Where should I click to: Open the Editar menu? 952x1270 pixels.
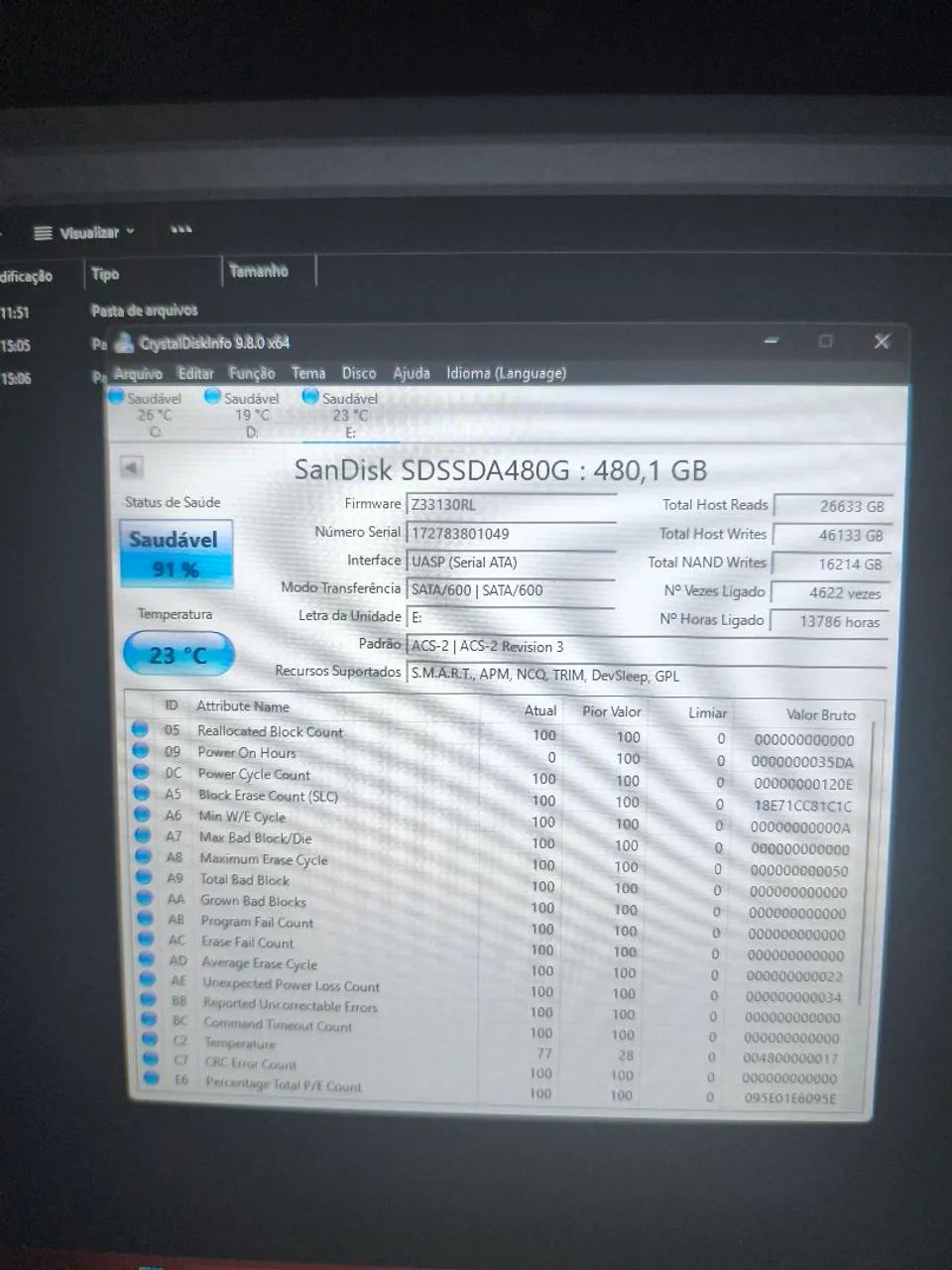195,373
